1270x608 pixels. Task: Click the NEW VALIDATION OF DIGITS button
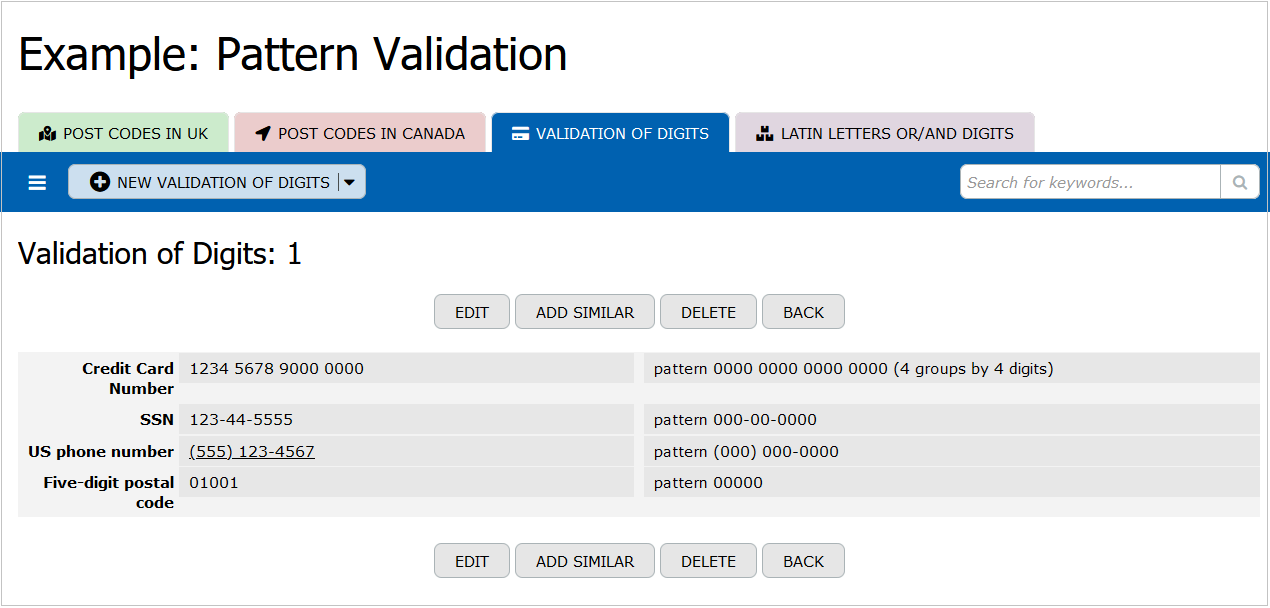[210, 182]
